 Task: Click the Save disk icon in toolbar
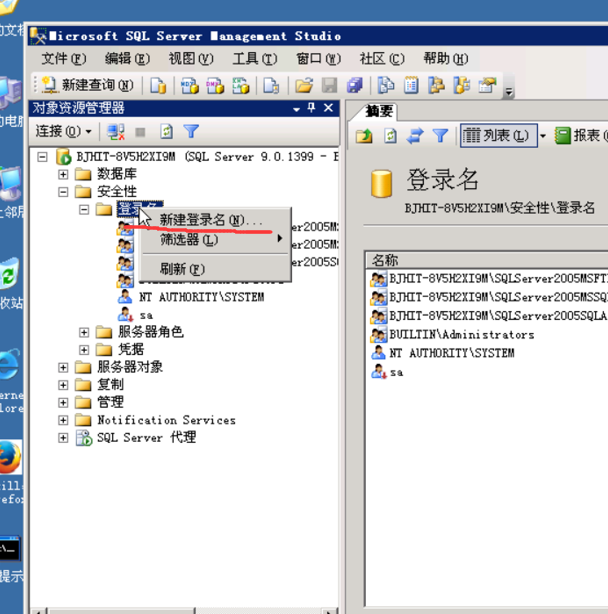click(330, 85)
